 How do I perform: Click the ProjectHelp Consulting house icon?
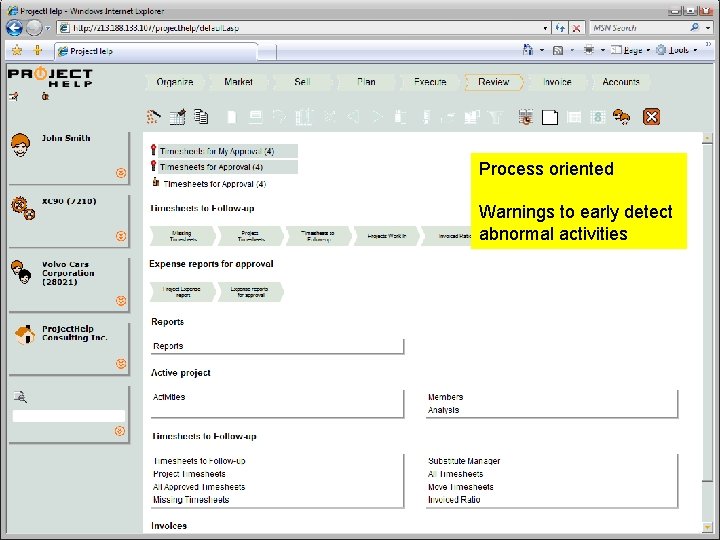(x=25, y=334)
